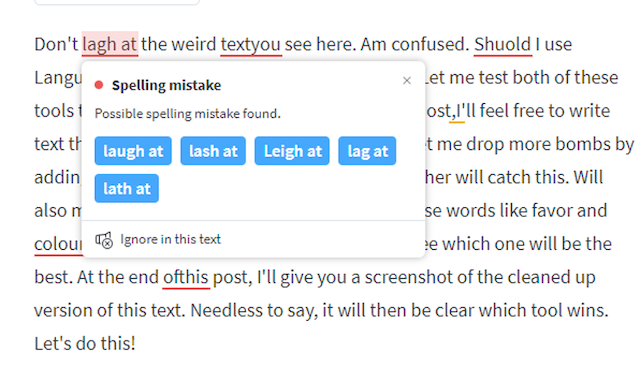
Task: Click the red spelling mistake dot indicator
Action: (x=99, y=85)
